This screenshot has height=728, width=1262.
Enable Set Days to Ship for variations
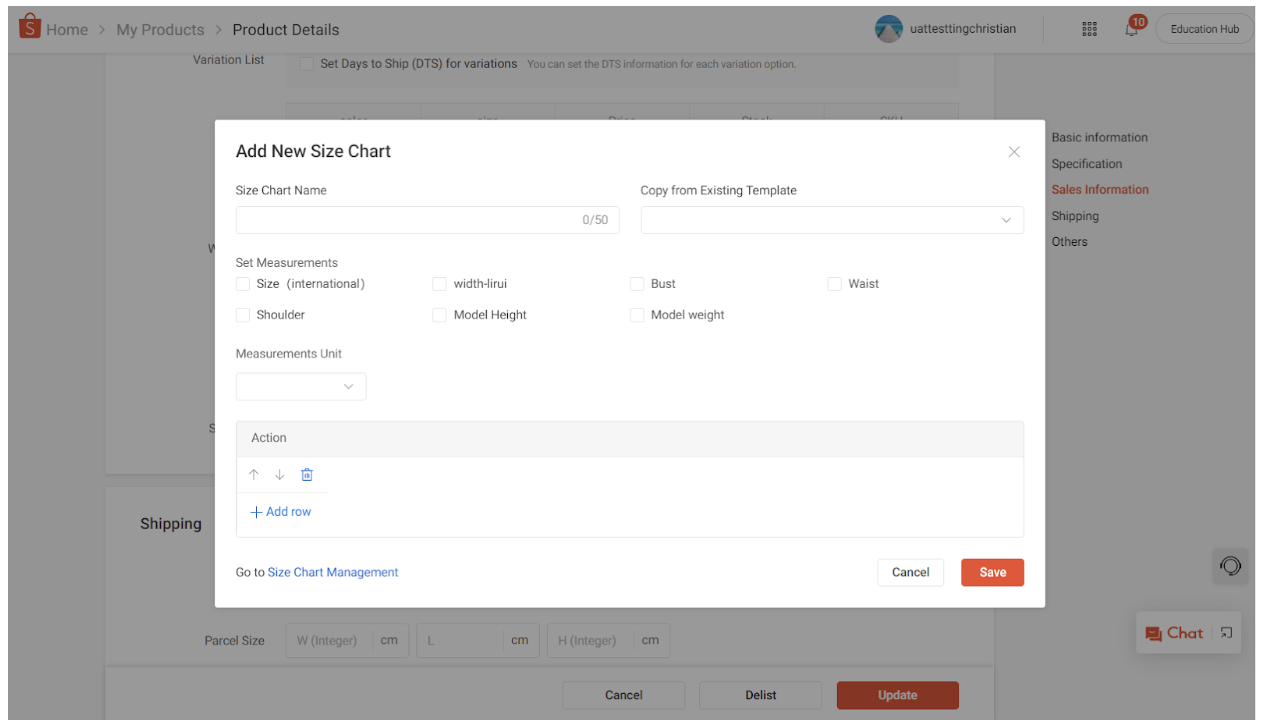(x=306, y=63)
